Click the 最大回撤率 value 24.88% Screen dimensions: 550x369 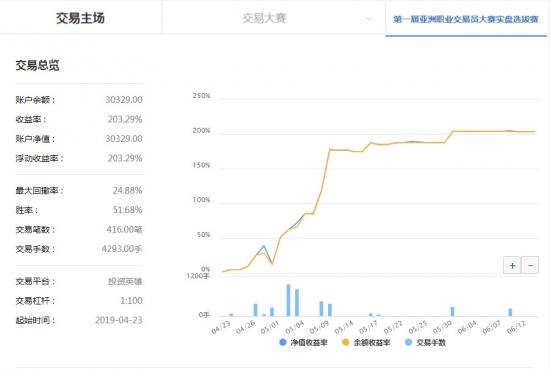coord(127,190)
